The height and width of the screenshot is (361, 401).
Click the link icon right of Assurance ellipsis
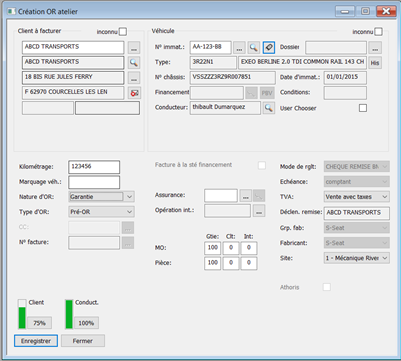pyautogui.click(x=259, y=196)
